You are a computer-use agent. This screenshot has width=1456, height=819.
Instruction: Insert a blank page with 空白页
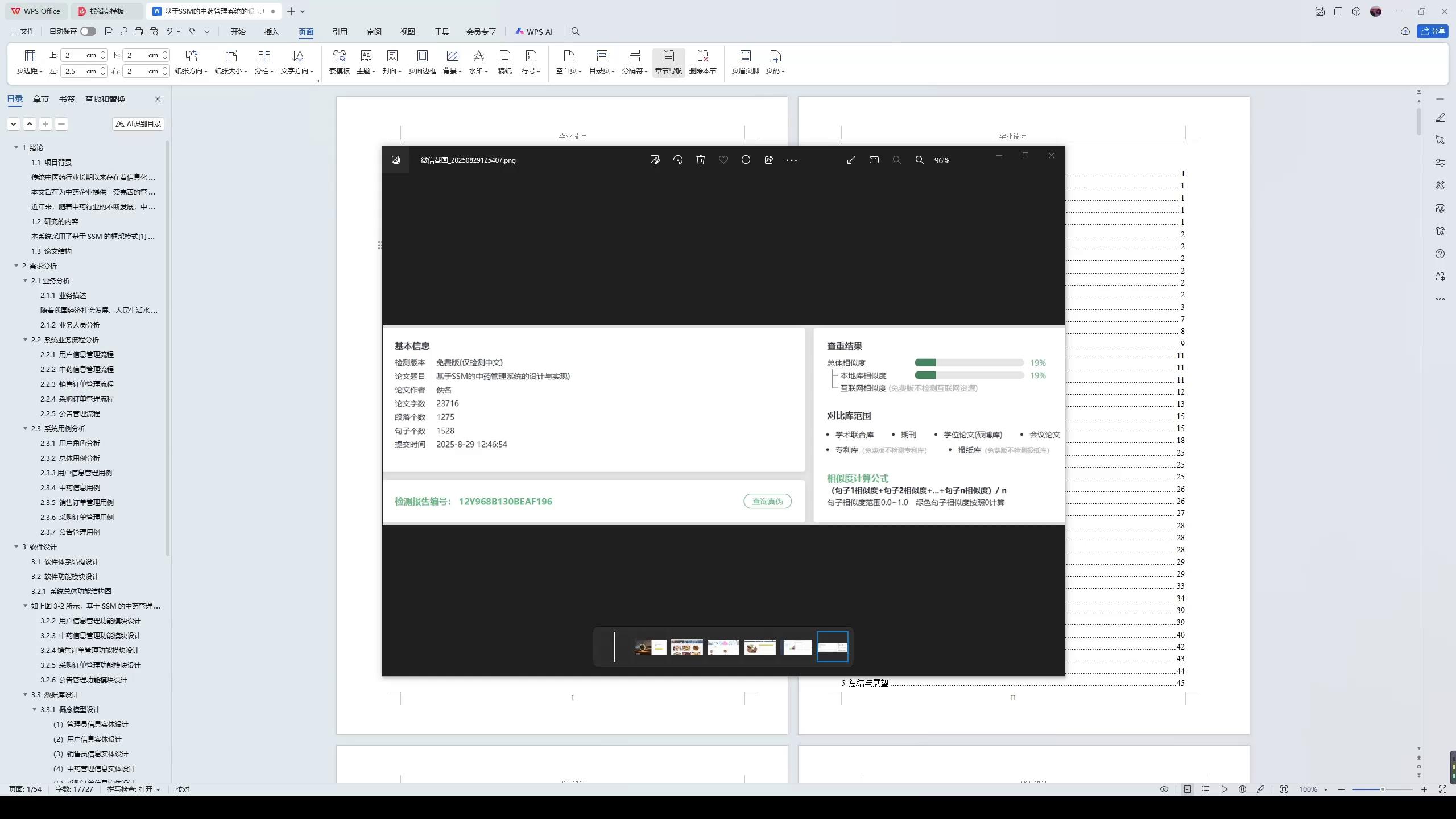click(566, 63)
